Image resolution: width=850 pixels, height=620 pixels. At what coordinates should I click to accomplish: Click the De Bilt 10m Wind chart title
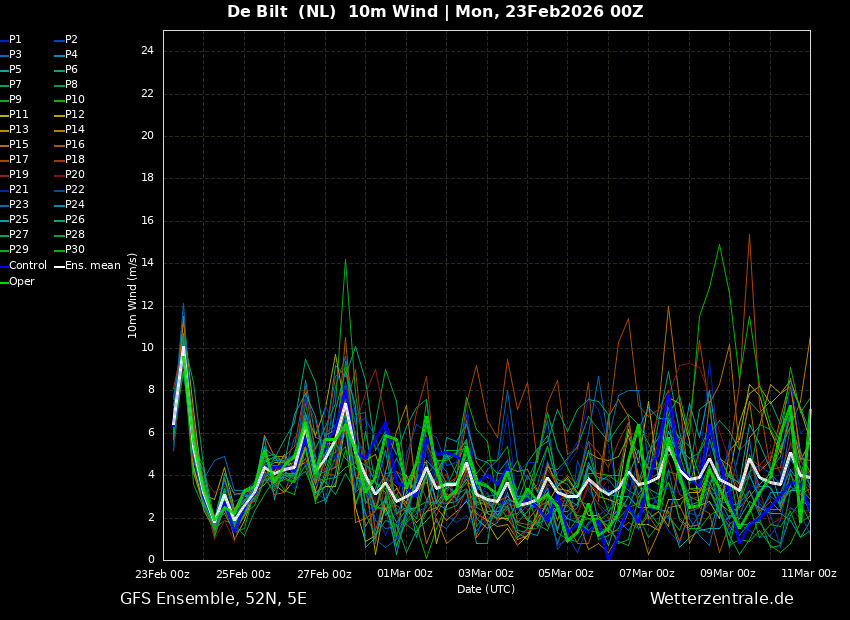435,12
